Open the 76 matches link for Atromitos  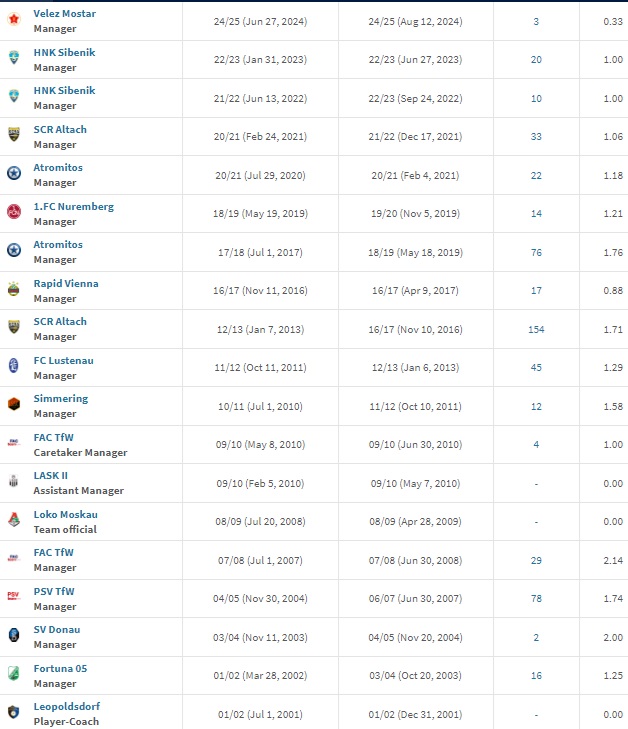[536, 252]
